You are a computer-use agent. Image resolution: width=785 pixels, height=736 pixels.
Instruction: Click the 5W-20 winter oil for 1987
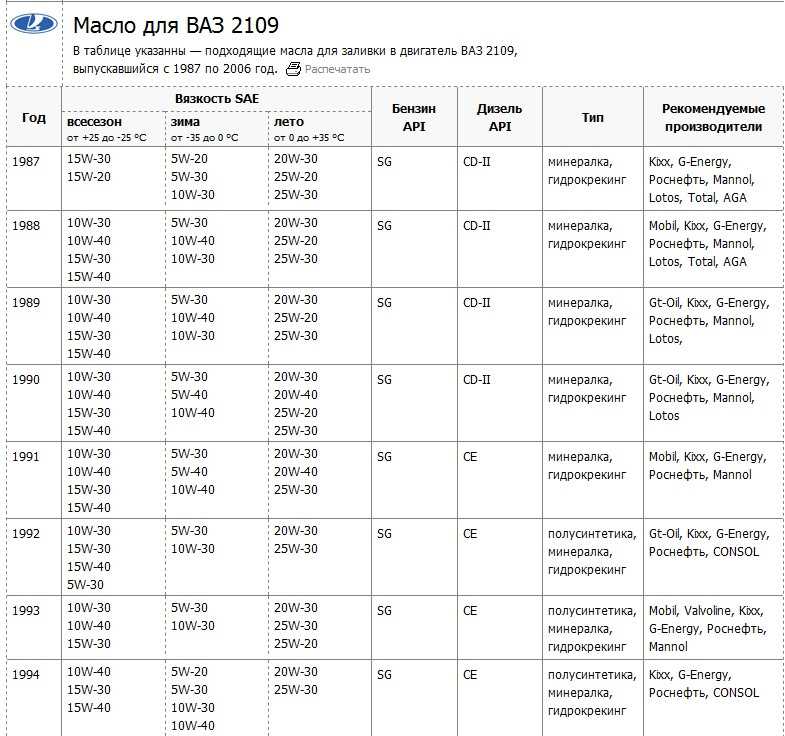[x=189, y=159]
